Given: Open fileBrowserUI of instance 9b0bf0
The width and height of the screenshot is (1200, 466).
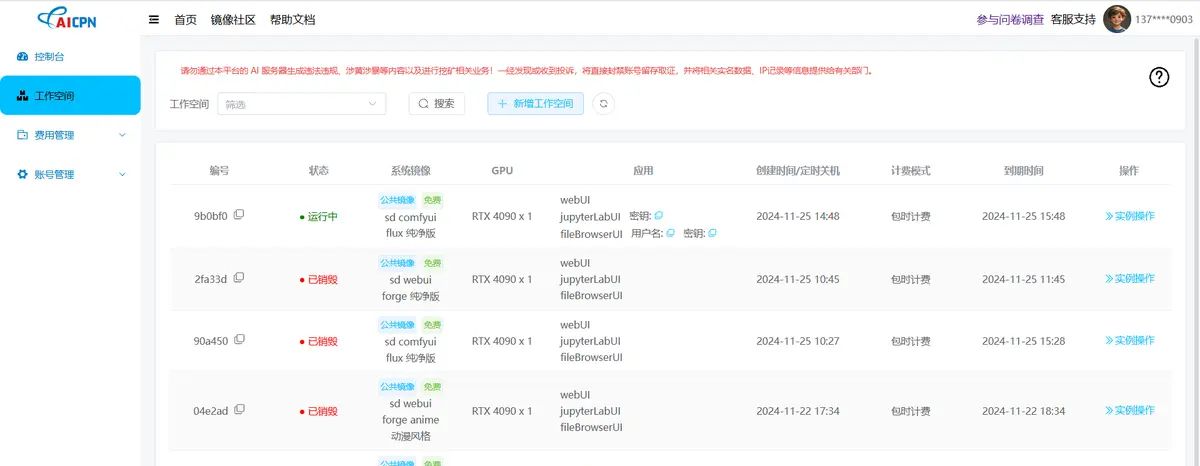Looking at the screenshot, I should (x=591, y=233).
